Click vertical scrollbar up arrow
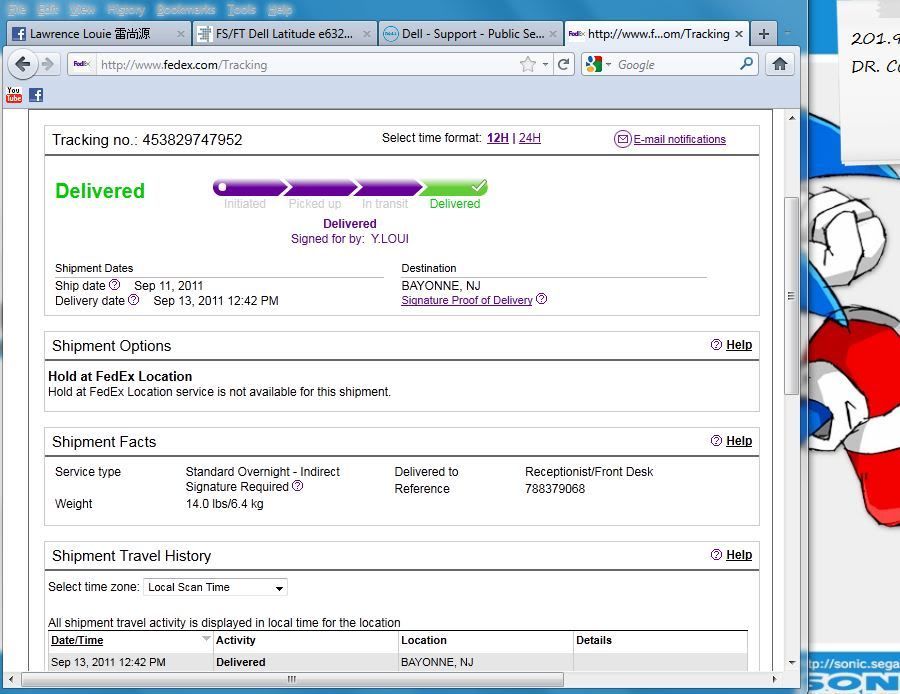900x694 pixels. tap(792, 118)
